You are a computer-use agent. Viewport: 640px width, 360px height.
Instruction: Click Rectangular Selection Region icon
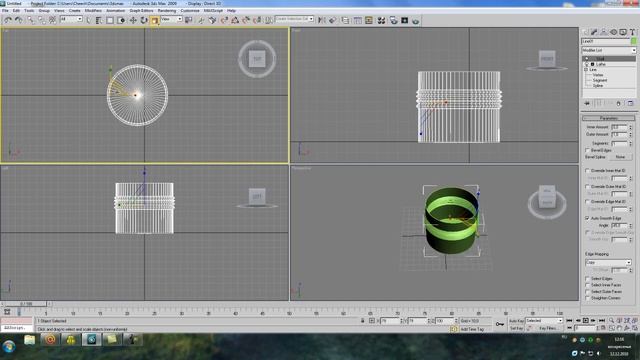110,20
